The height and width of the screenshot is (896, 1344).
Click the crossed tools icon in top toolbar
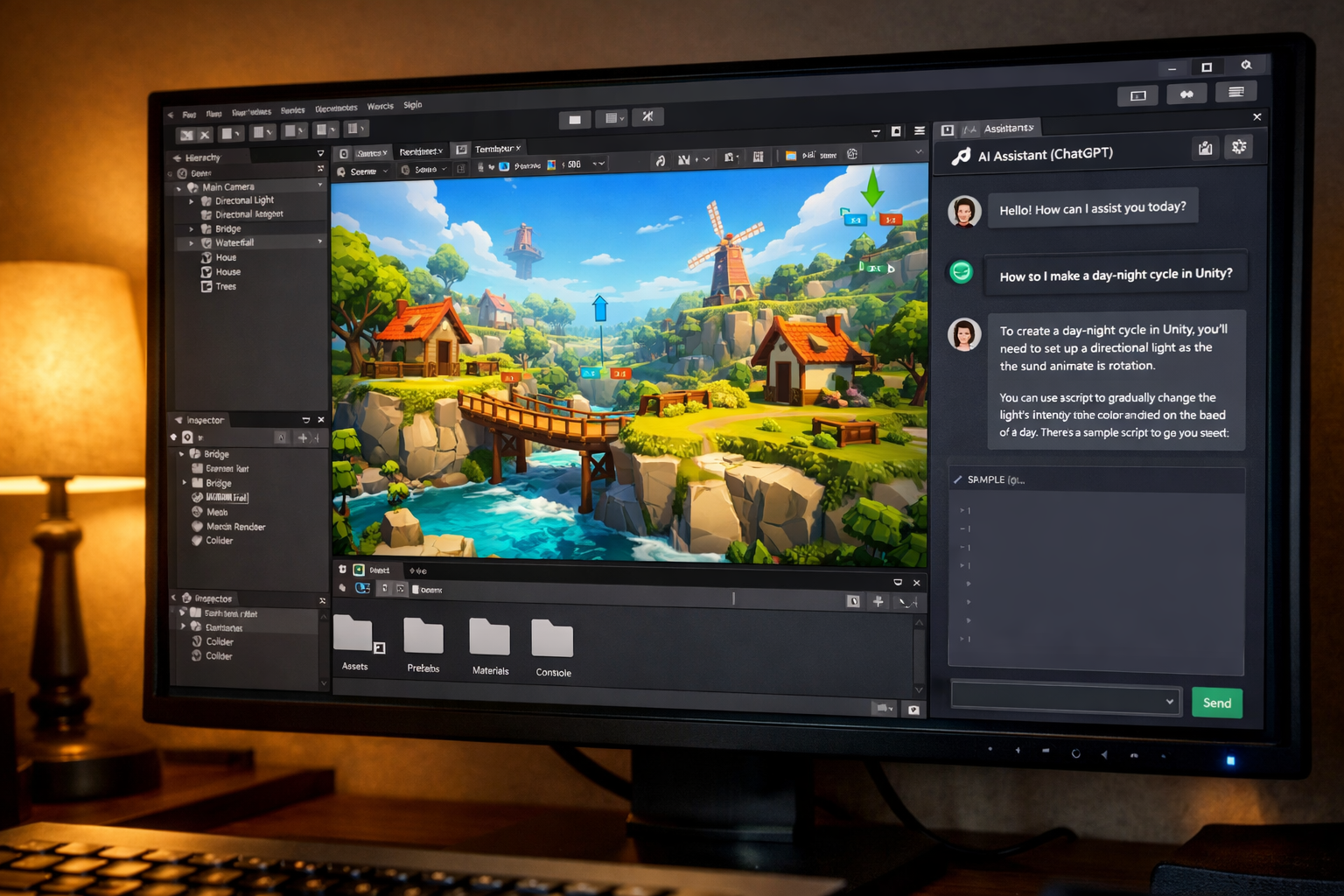pyautogui.click(x=647, y=116)
